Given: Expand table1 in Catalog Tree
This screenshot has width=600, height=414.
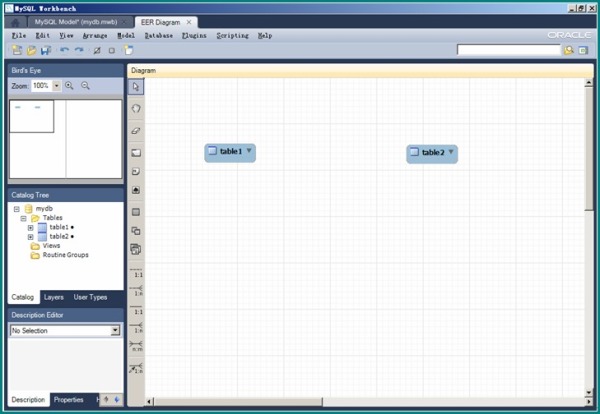Looking at the screenshot, I should click(x=31, y=228).
